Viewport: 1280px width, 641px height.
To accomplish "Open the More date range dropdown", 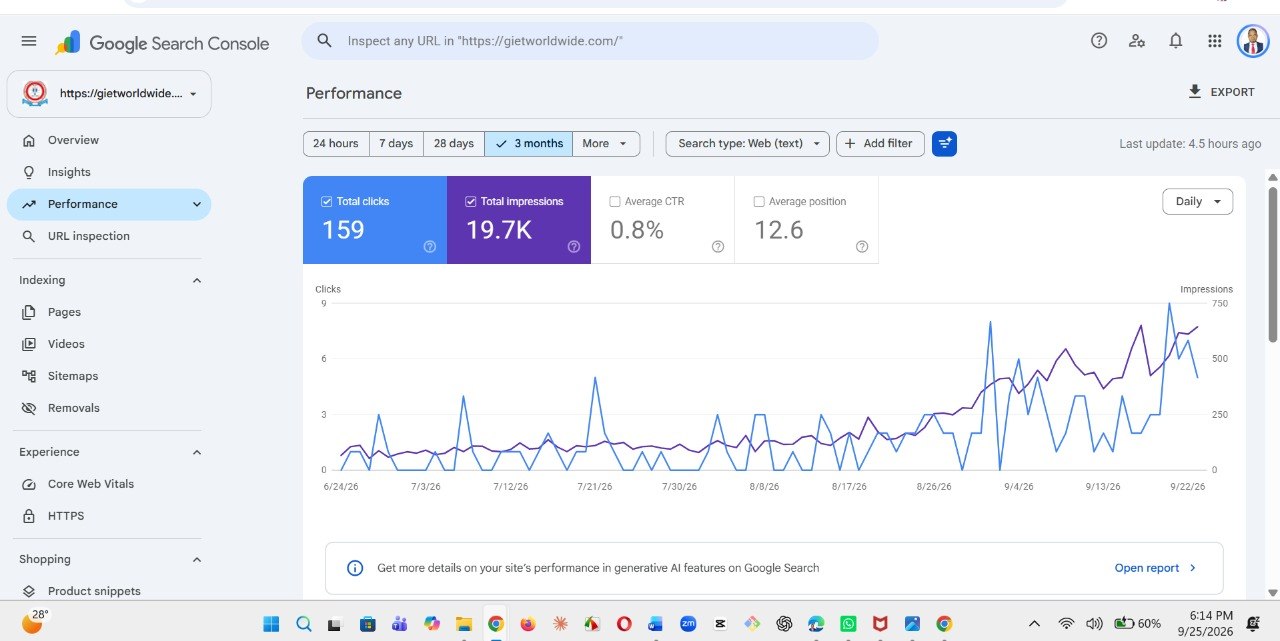I will (606, 144).
